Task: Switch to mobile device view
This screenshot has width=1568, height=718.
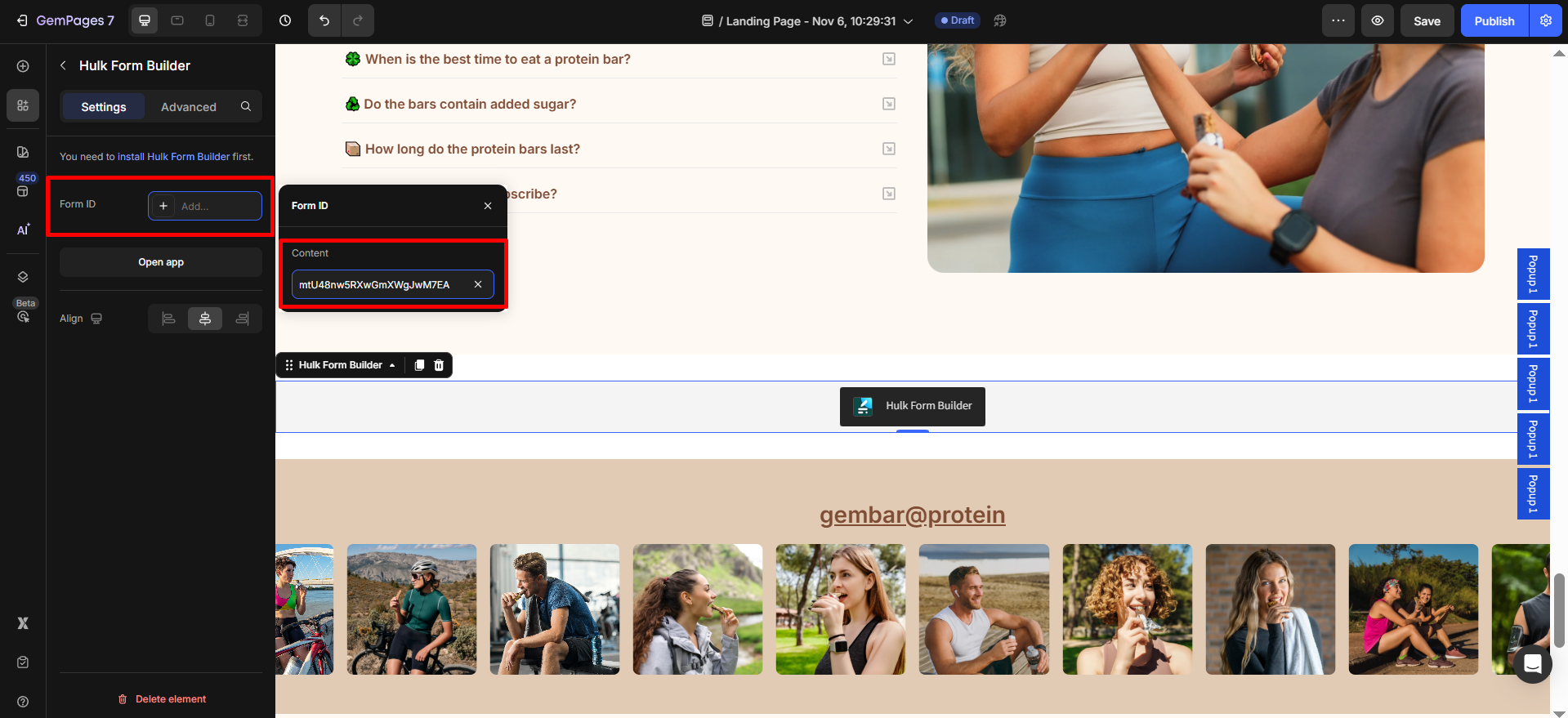Action: point(210,20)
